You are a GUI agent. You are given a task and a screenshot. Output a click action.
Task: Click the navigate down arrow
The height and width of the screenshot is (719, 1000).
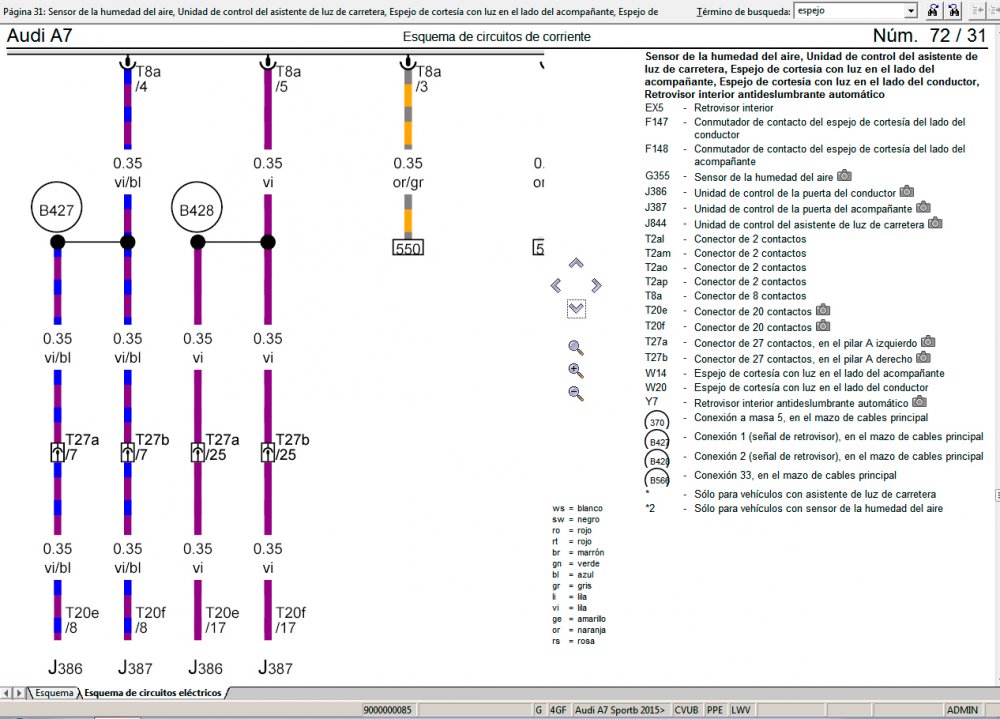coord(576,309)
